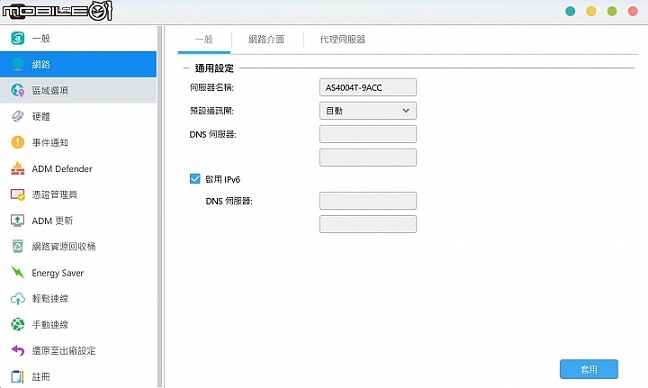
Task: Click the first IPv6 DNS 伺服器 field
Action: tap(368, 201)
